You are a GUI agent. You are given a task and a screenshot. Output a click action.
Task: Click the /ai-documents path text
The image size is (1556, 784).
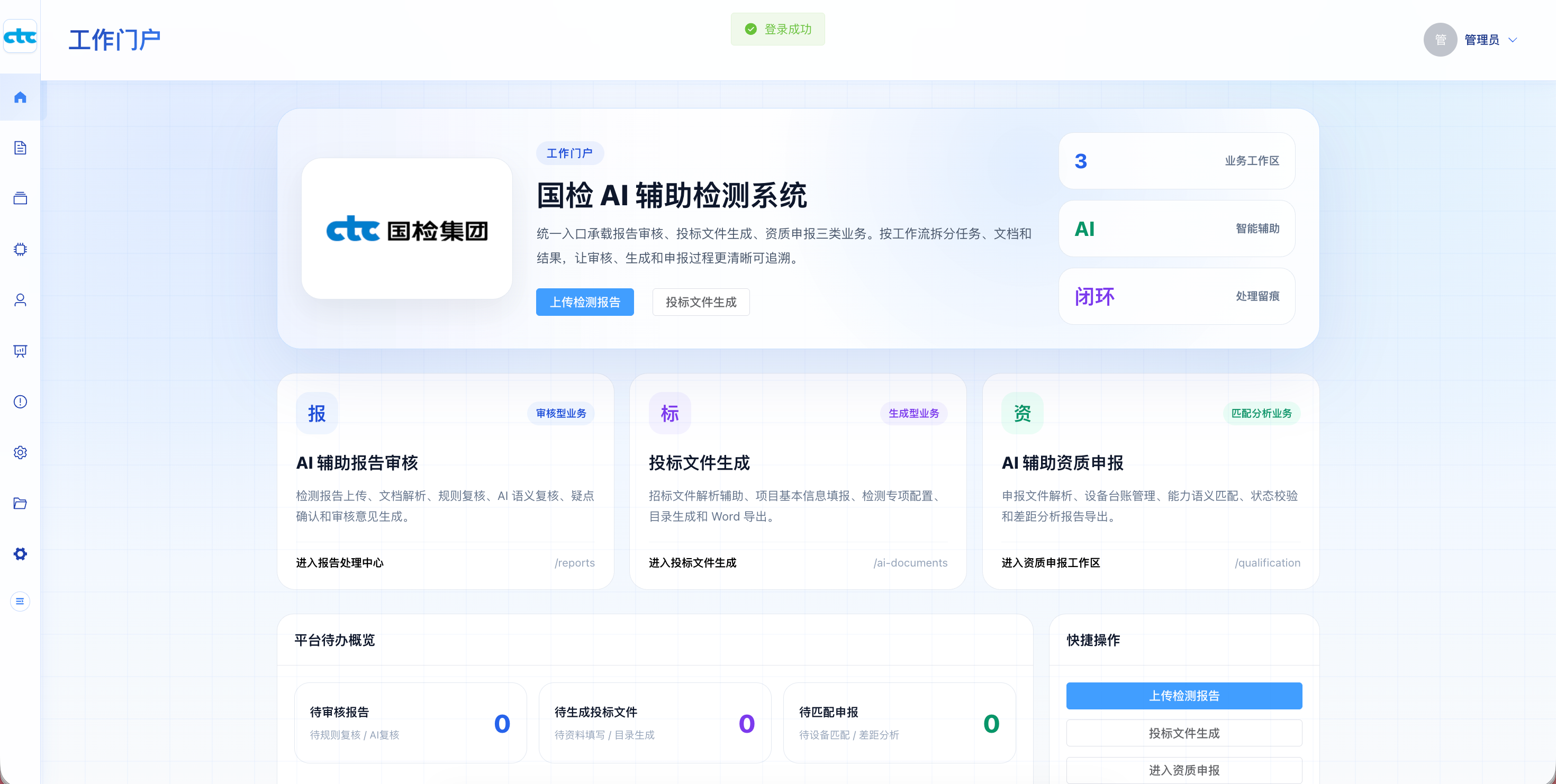(x=910, y=562)
